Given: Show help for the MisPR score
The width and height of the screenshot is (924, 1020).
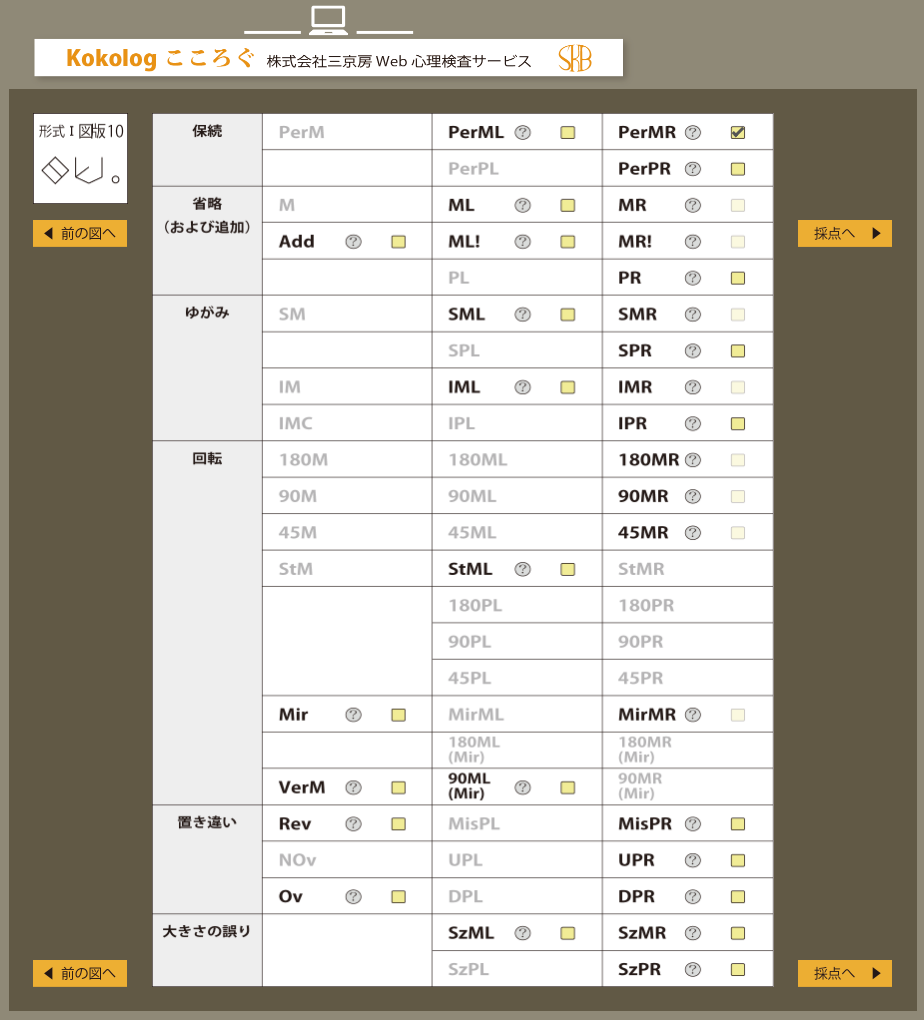Looking at the screenshot, I should 692,824.
